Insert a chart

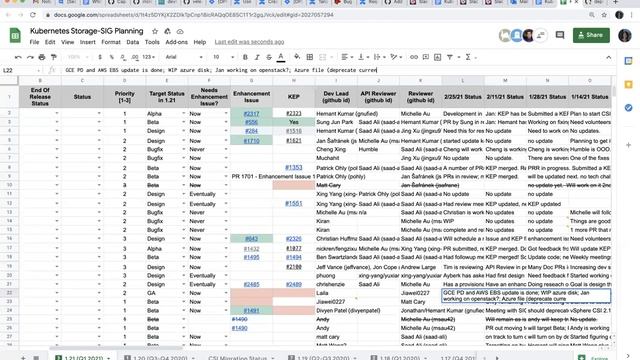click(438, 57)
